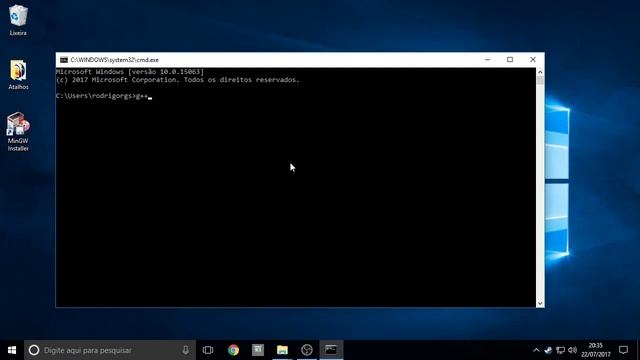
Task: Show hidden system tray icons
Action: 536,350
